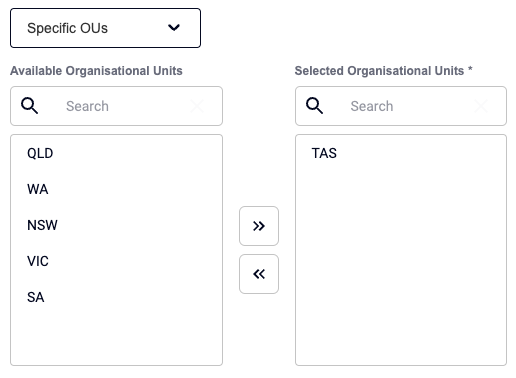This screenshot has height=378, width=516.
Task: Click the move right double-chevron button
Action: point(259,226)
